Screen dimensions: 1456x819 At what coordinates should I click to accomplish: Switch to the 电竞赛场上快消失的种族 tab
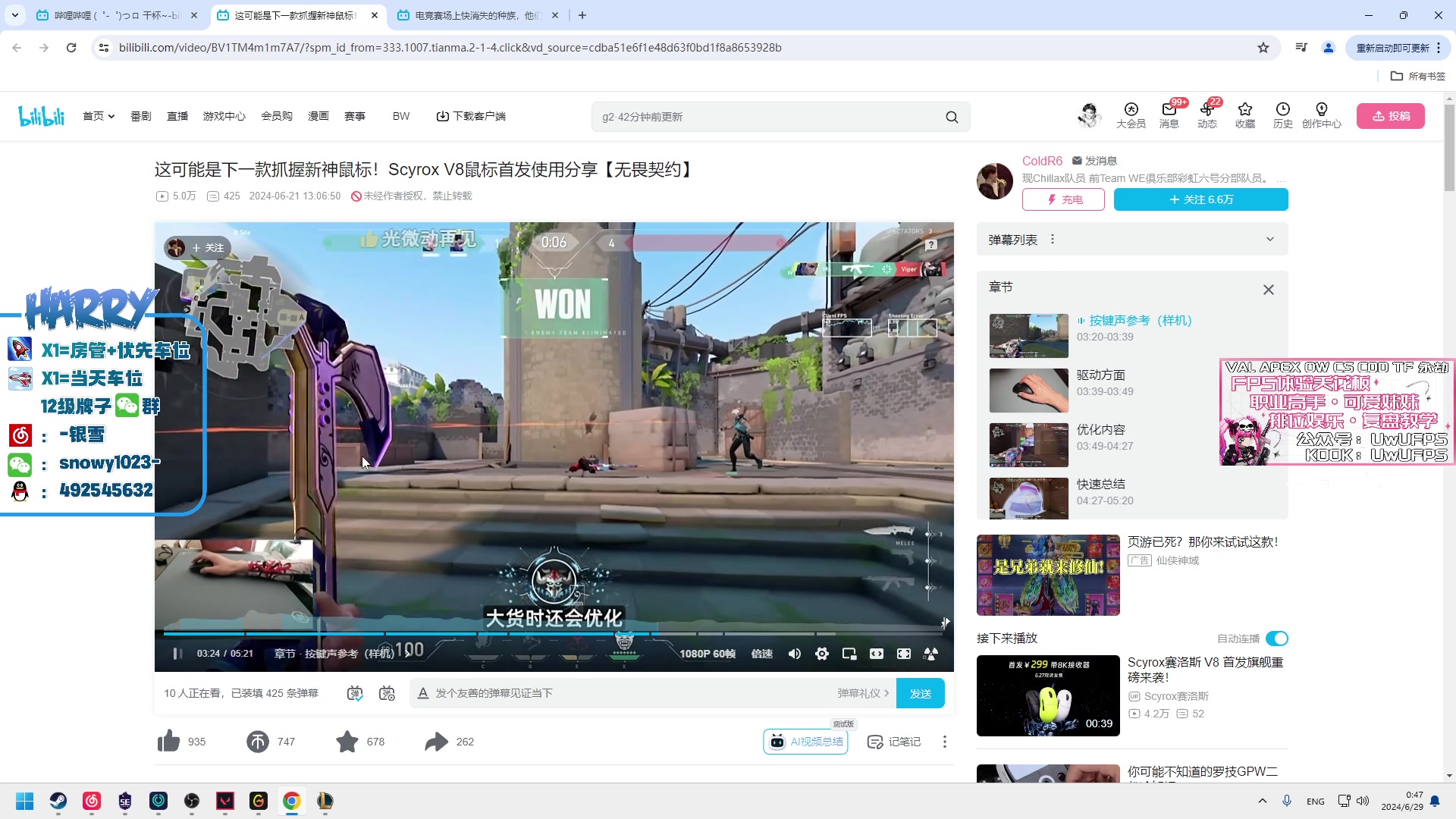pos(478,15)
